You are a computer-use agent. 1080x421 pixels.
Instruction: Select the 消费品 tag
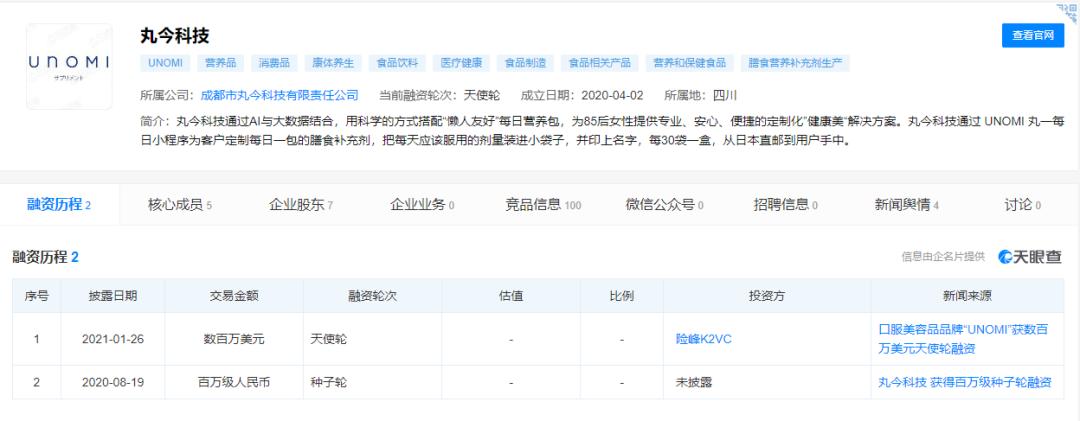[x=274, y=63]
